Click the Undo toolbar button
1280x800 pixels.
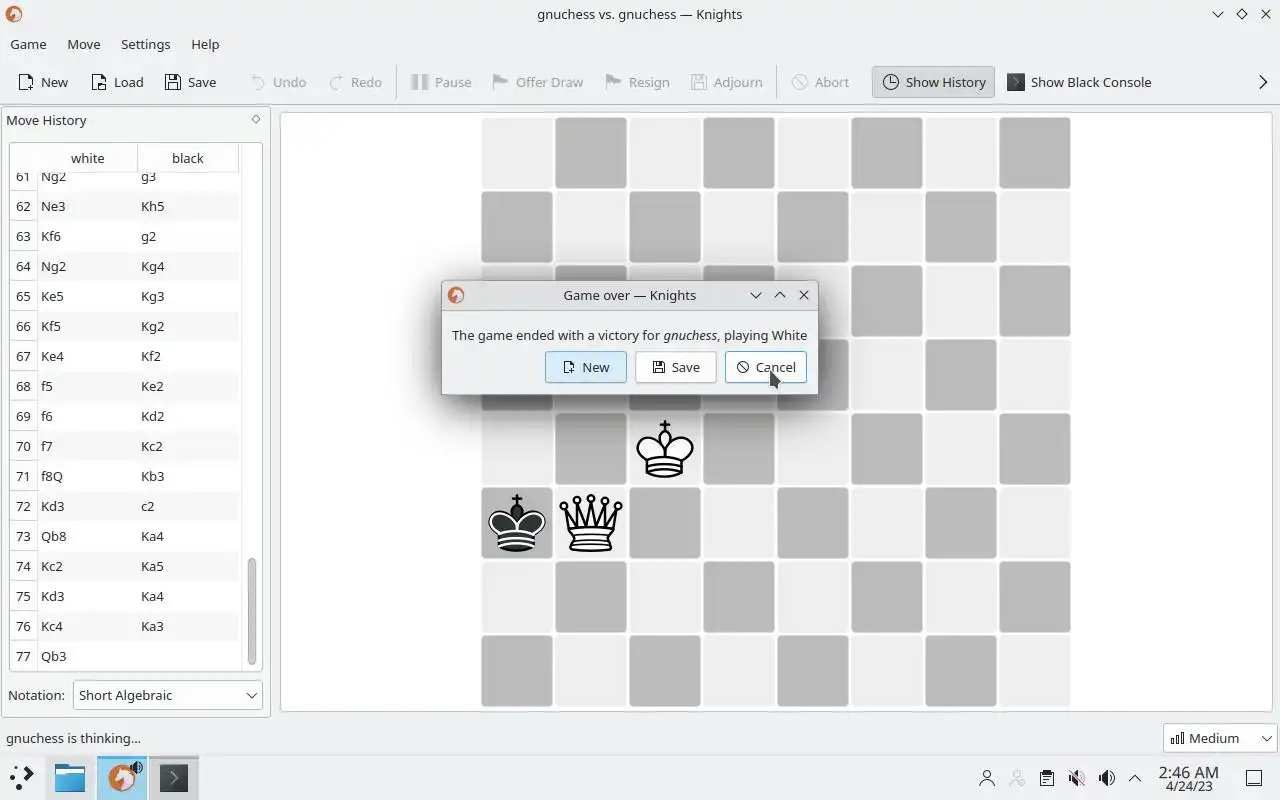coord(277,82)
